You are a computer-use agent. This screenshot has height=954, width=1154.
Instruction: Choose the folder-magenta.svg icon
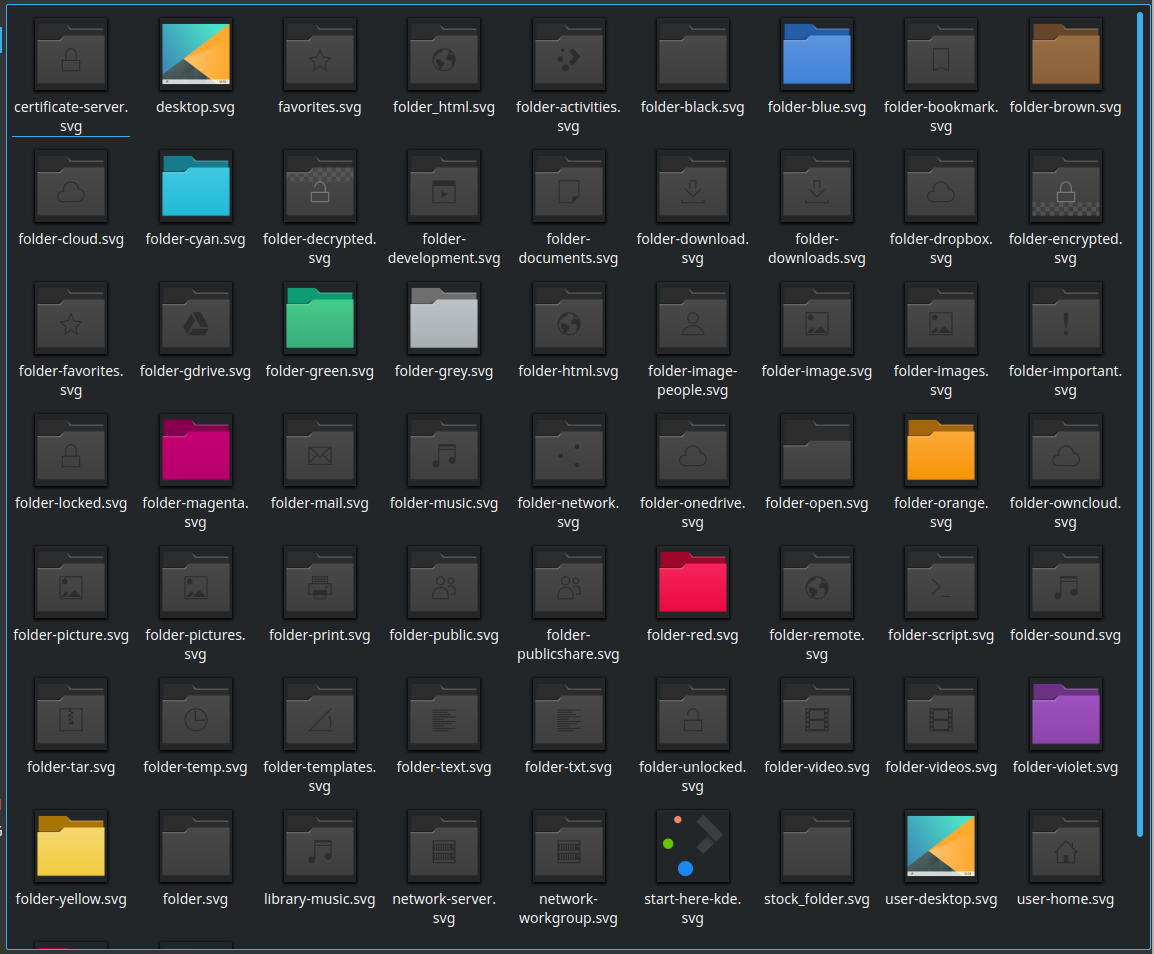195,450
